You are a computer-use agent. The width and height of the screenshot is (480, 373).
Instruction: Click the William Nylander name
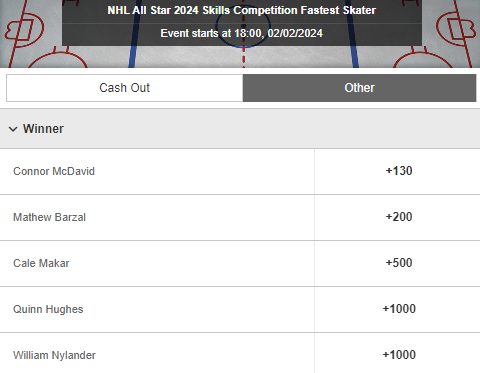pos(54,355)
